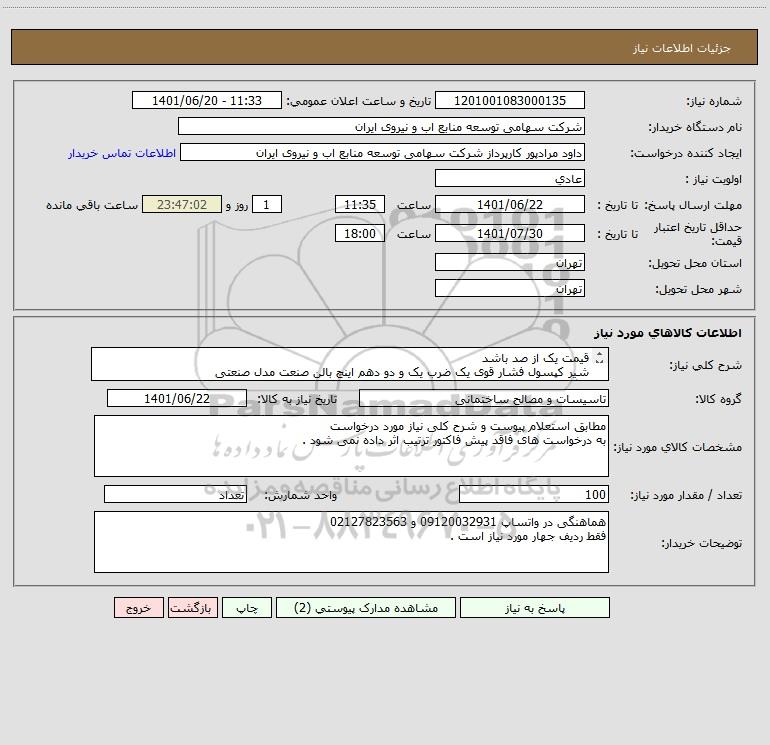Click response deadline date 1401/06/22 field

click(510, 204)
